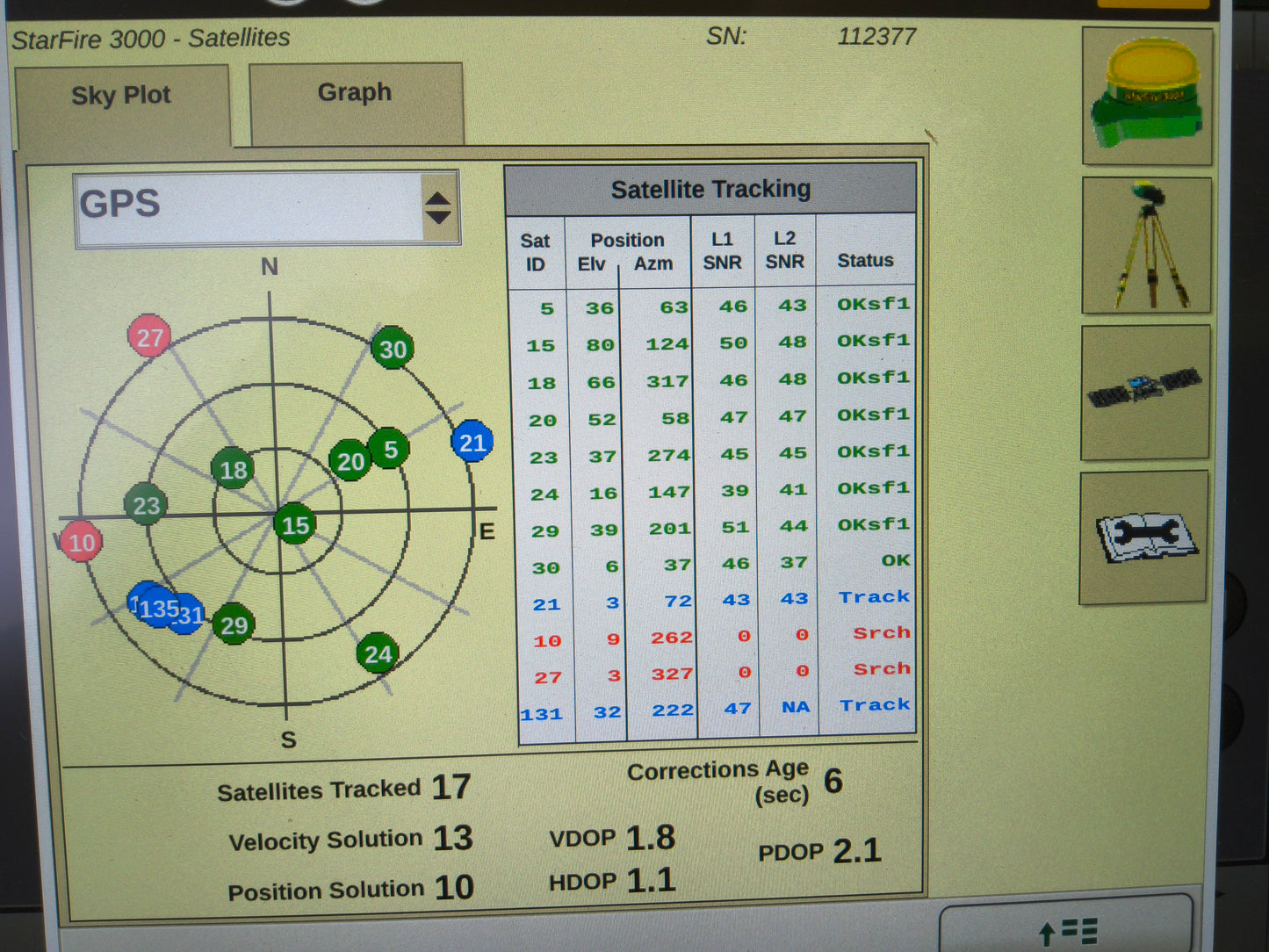Select green satellite 29 marker on sky plot

[234, 624]
